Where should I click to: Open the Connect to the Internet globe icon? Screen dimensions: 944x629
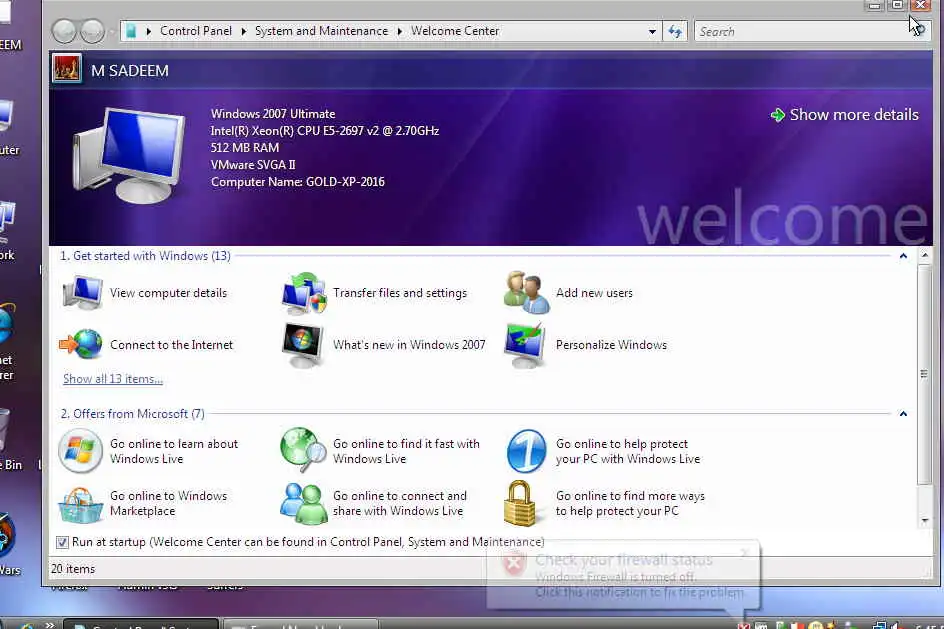point(81,344)
